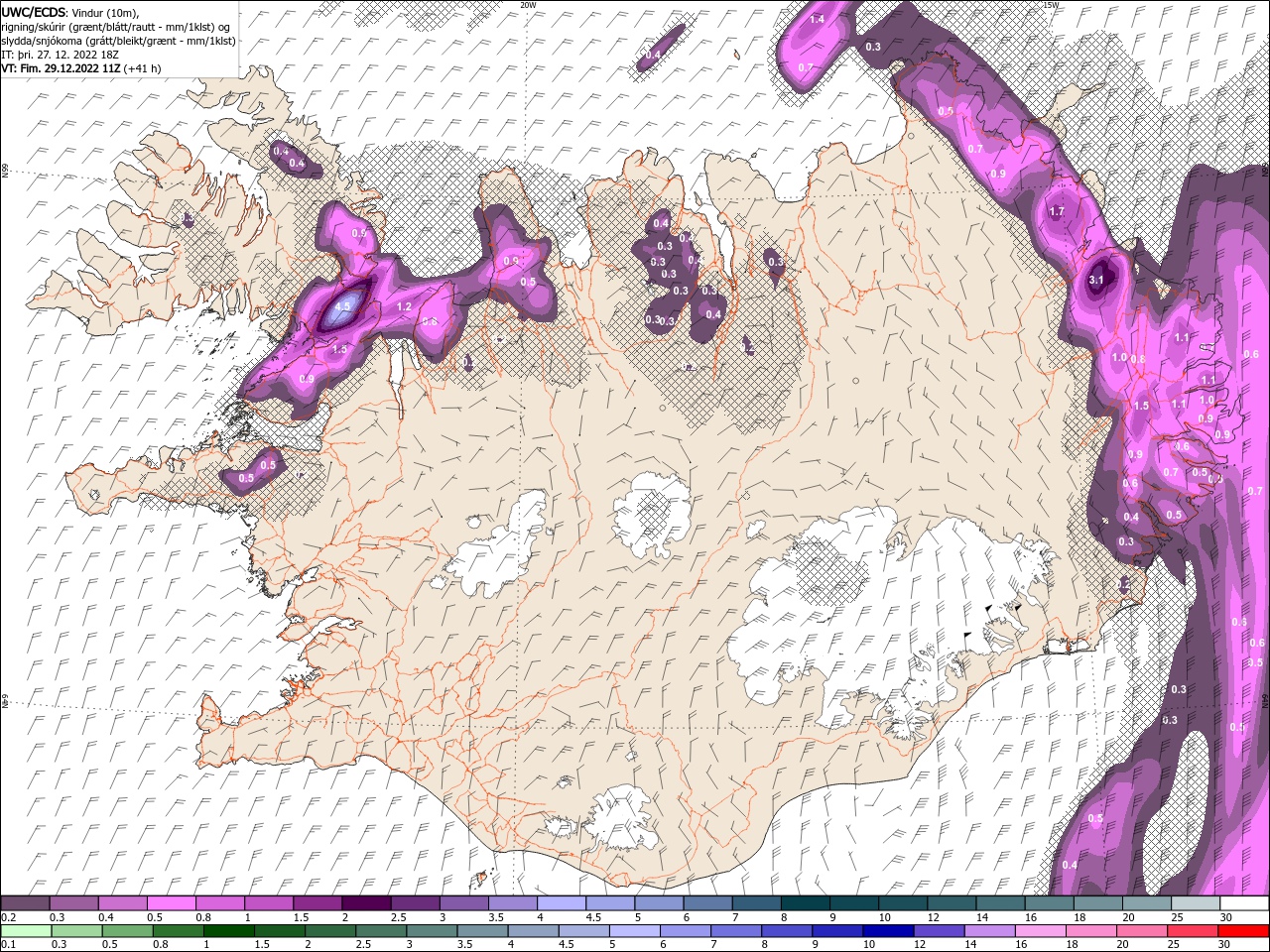
Task: Click the light pink swatch above 16 in lower row
Action: 1040,931
